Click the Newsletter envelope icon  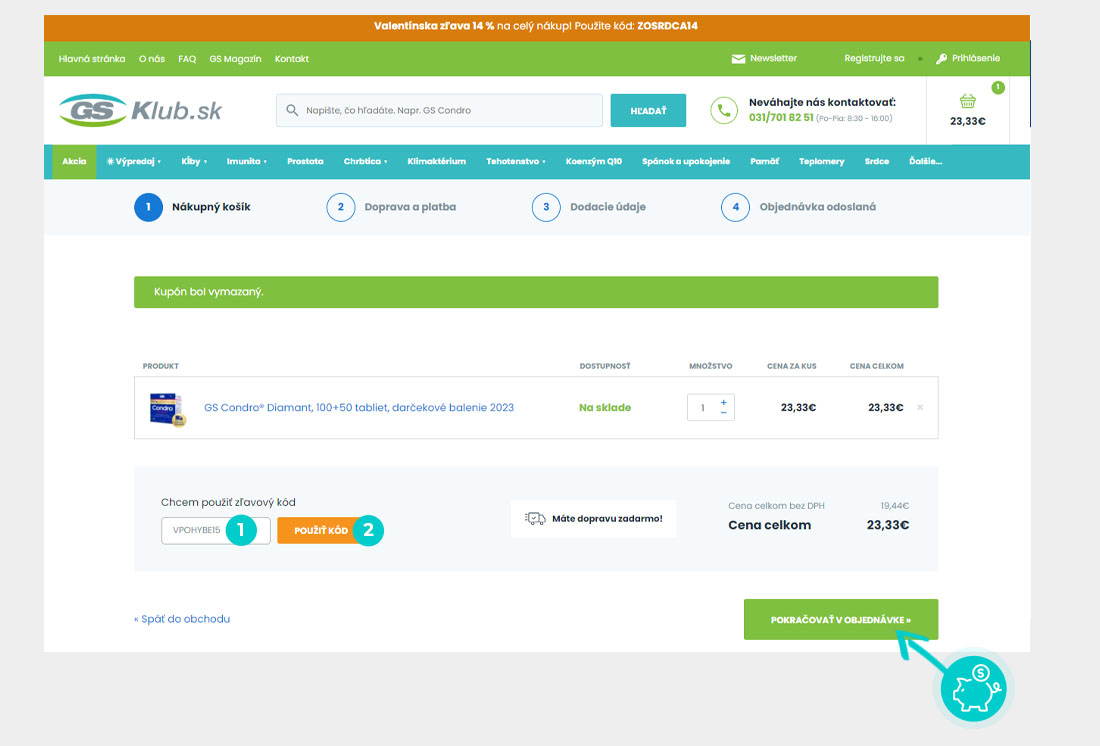pyautogui.click(x=738, y=59)
